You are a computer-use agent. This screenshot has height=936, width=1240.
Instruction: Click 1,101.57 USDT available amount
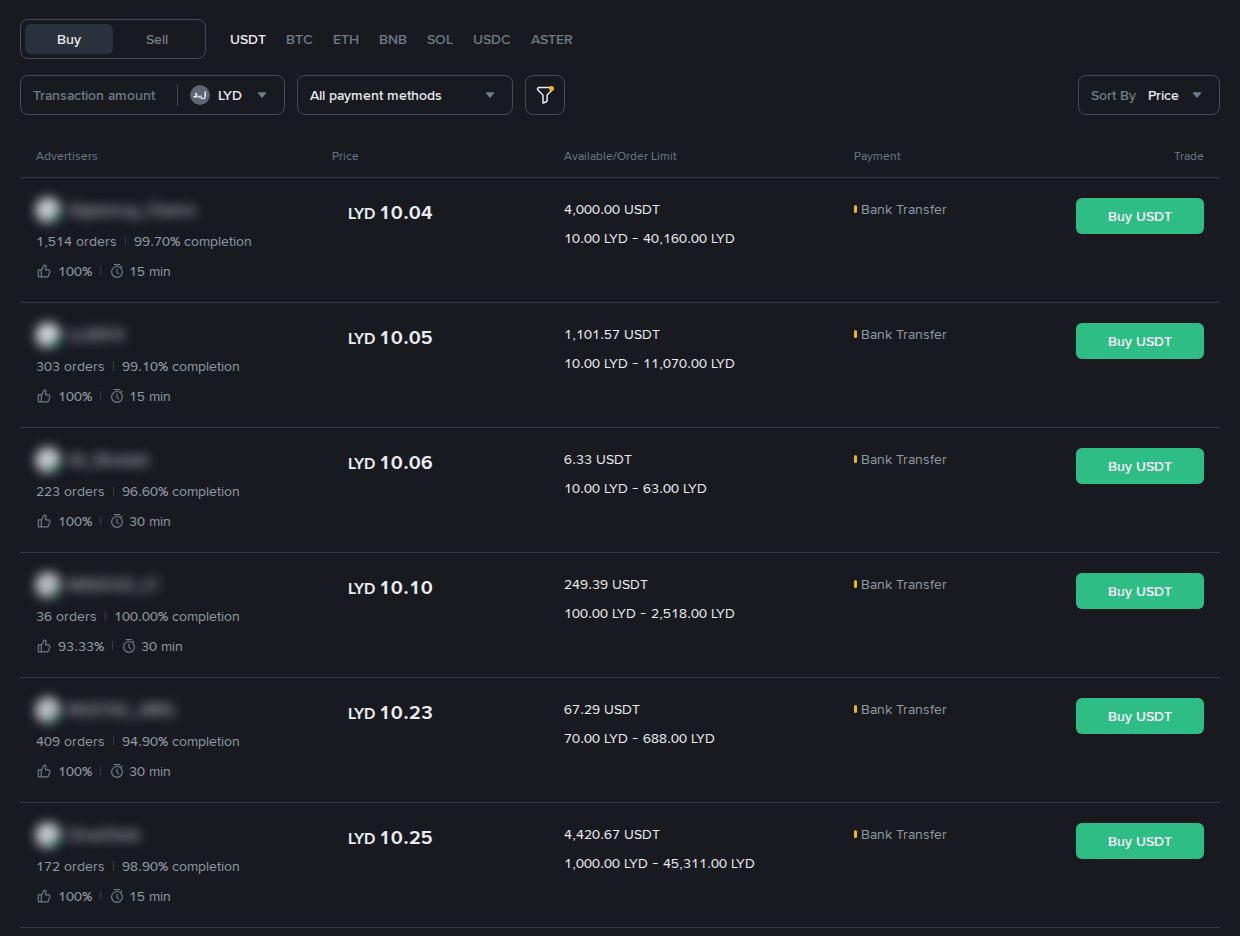coord(612,334)
